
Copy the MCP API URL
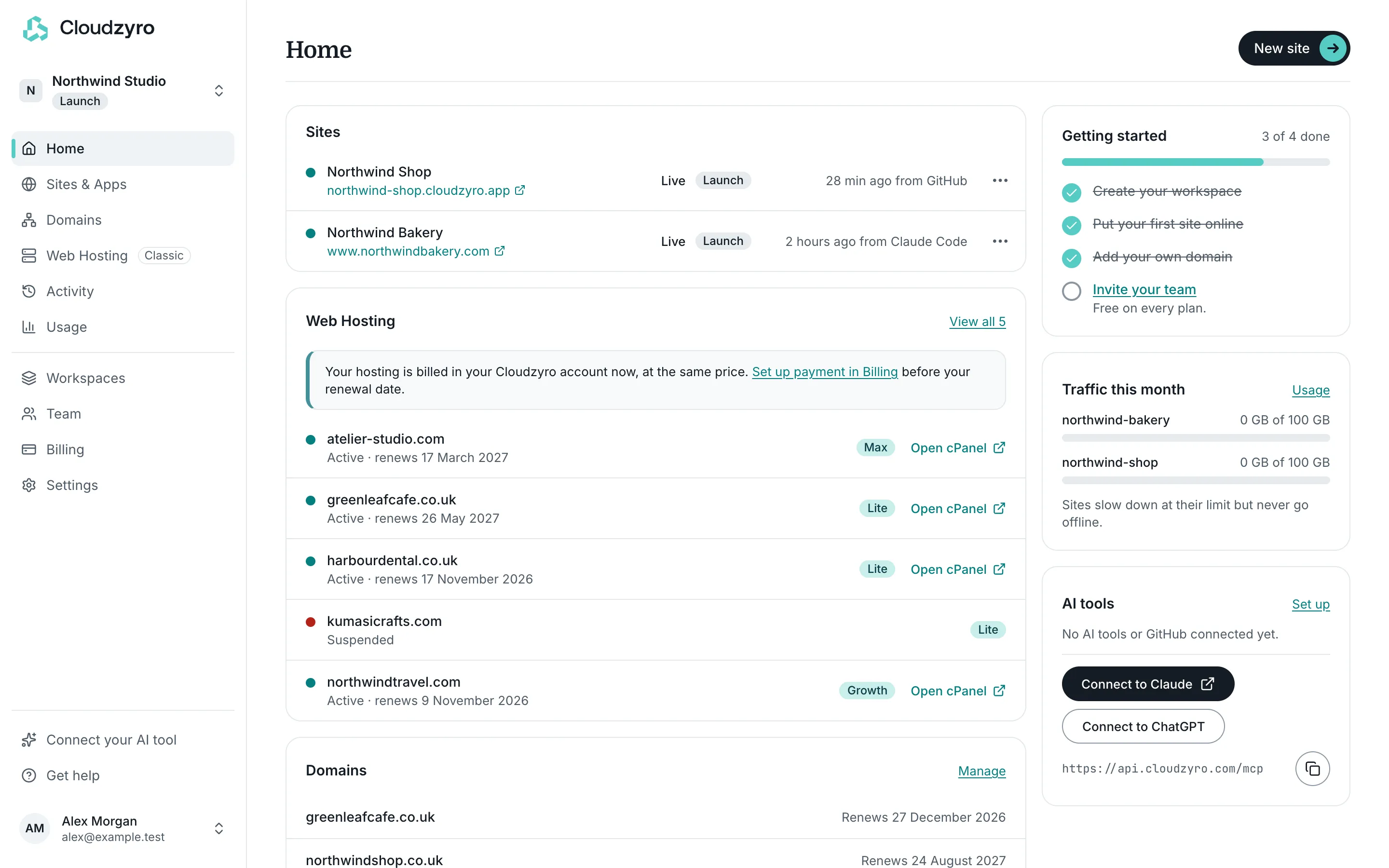point(1312,768)
